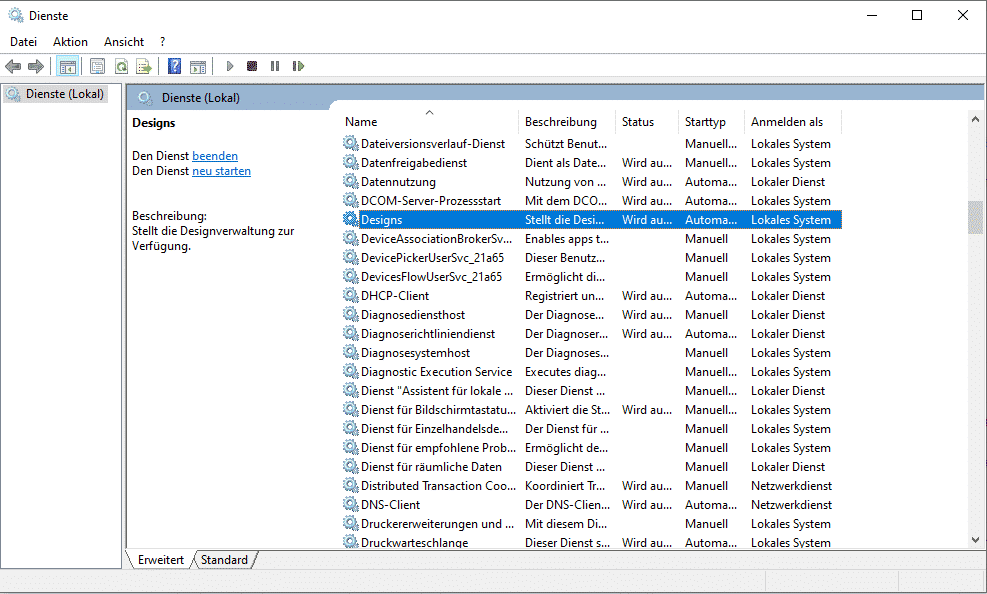Open the Aktion menu

click(70, 42)
